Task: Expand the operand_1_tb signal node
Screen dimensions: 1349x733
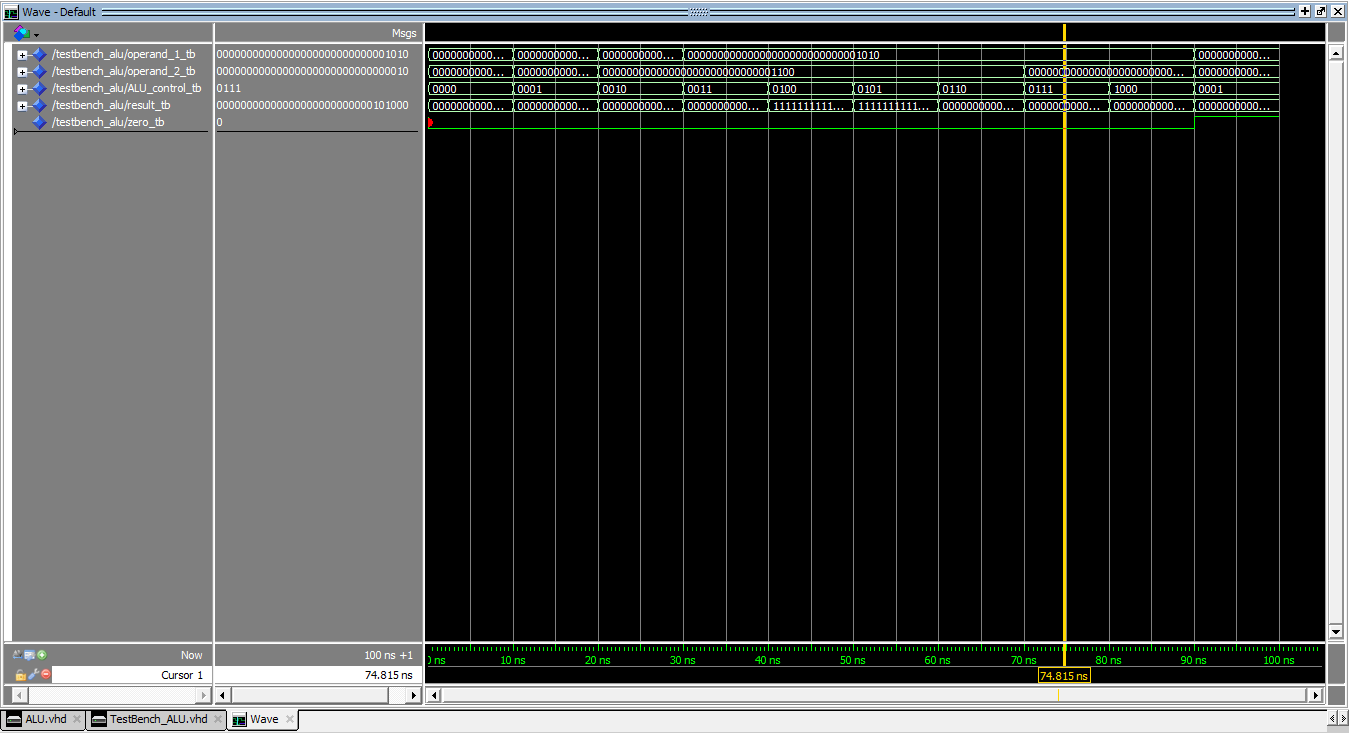Action: pos(22,55)
